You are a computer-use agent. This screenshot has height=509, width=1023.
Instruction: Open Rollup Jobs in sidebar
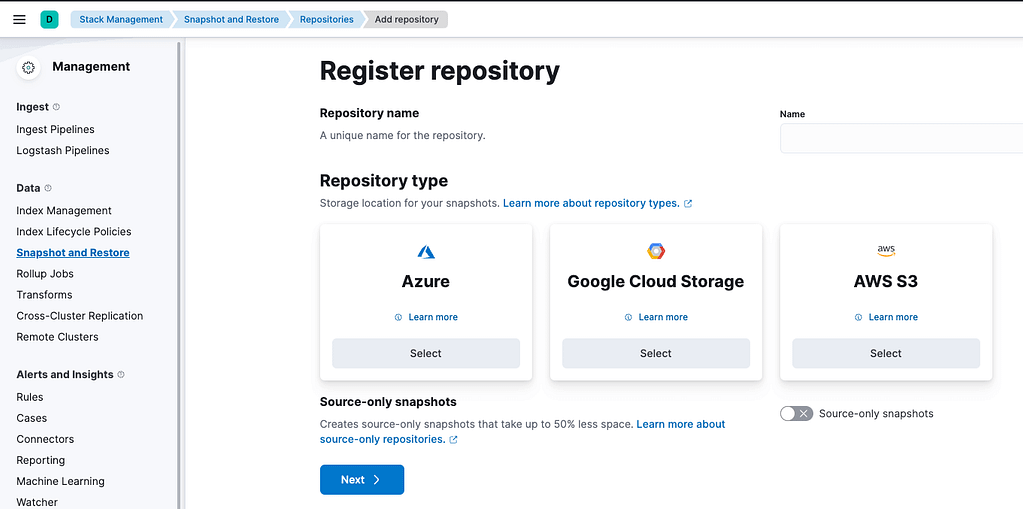[x=45, y=273]
